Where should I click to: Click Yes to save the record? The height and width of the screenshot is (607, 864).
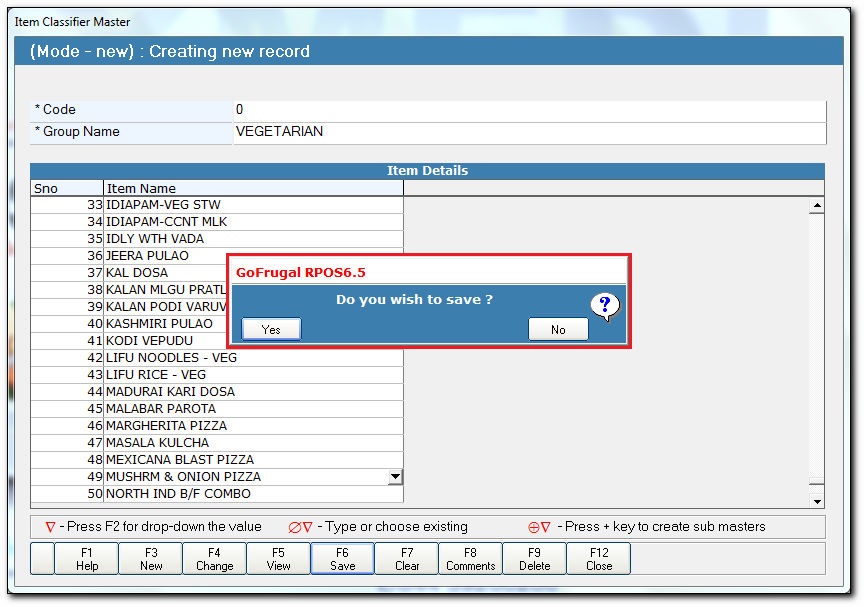tap(271, 329)
